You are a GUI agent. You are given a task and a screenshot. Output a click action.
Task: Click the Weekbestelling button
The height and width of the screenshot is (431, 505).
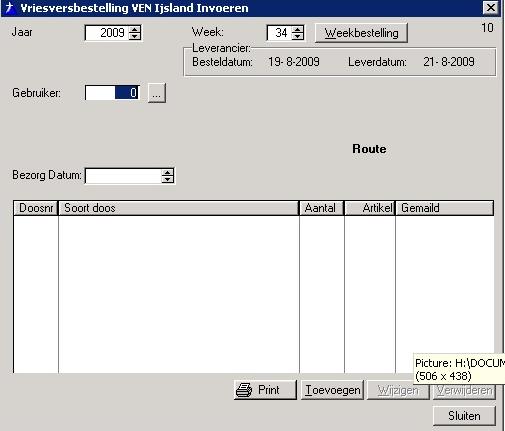click(x=361, y=33)
